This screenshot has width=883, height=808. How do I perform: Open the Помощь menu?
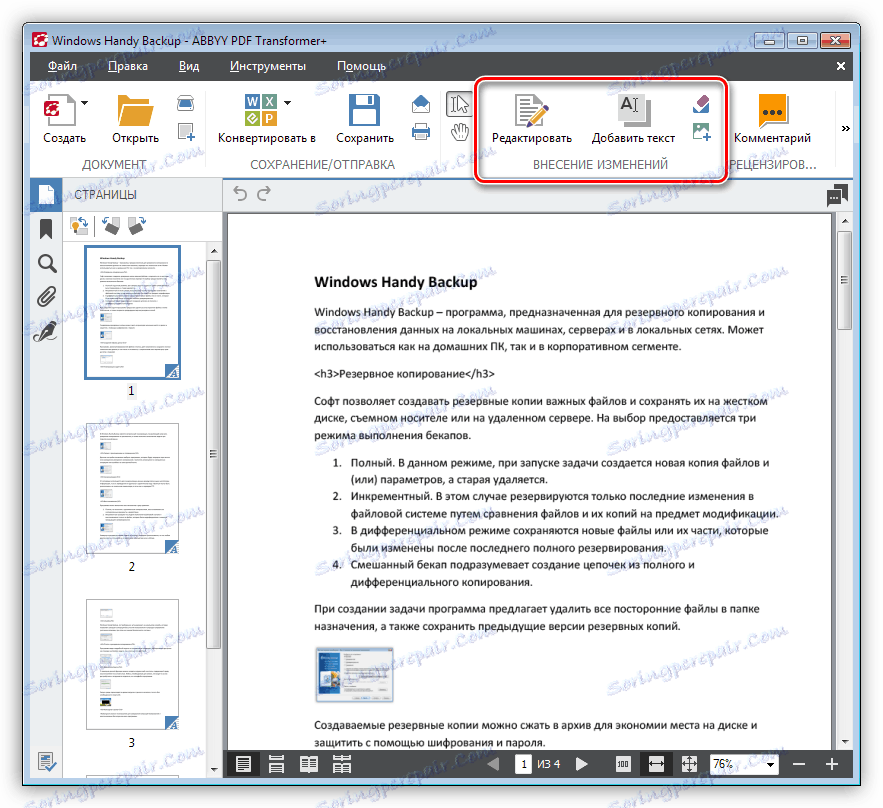tap(362, 66)
